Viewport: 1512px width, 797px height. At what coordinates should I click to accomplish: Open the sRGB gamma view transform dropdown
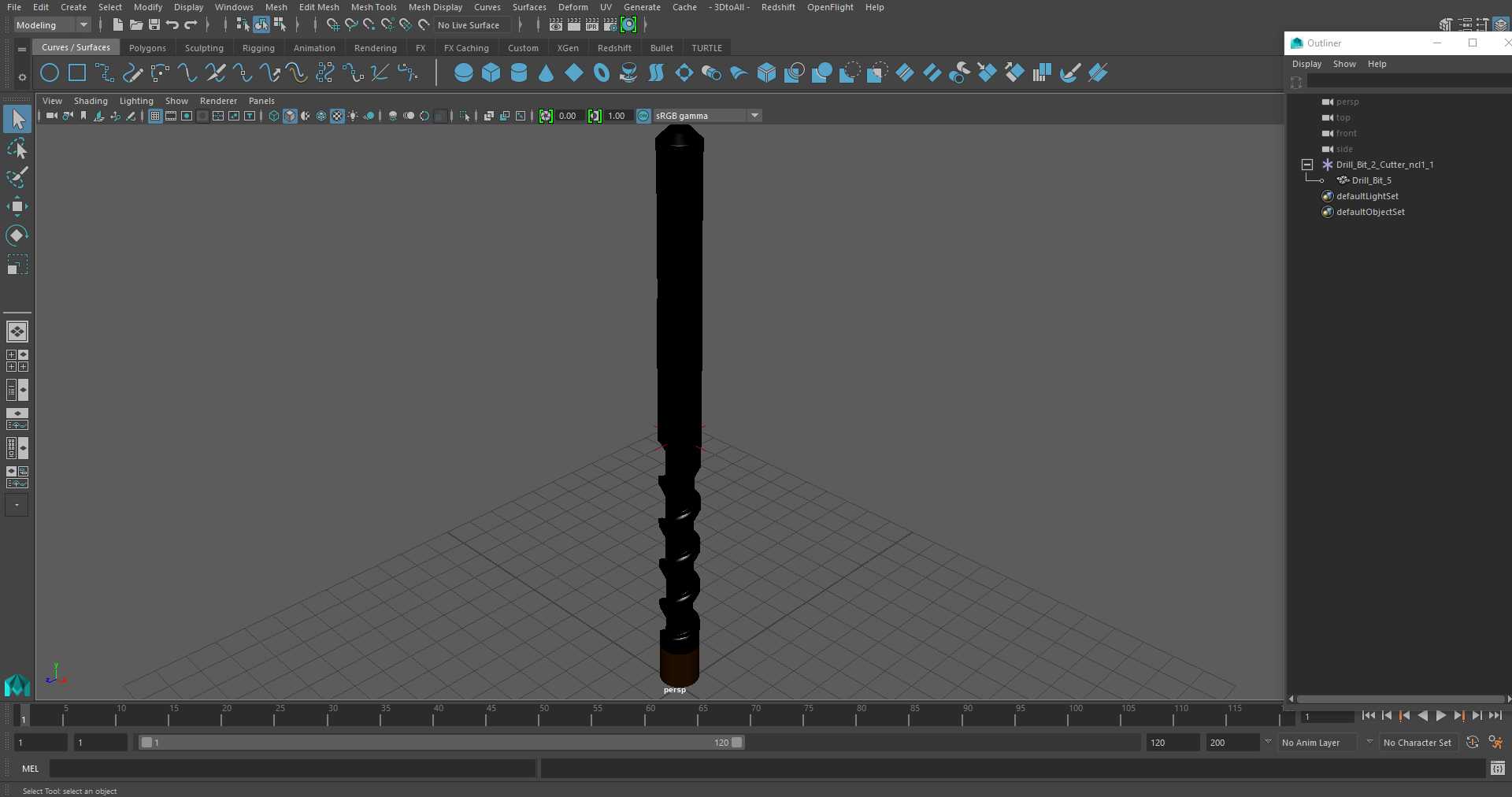pyautogui.click(x=707, y=116)
